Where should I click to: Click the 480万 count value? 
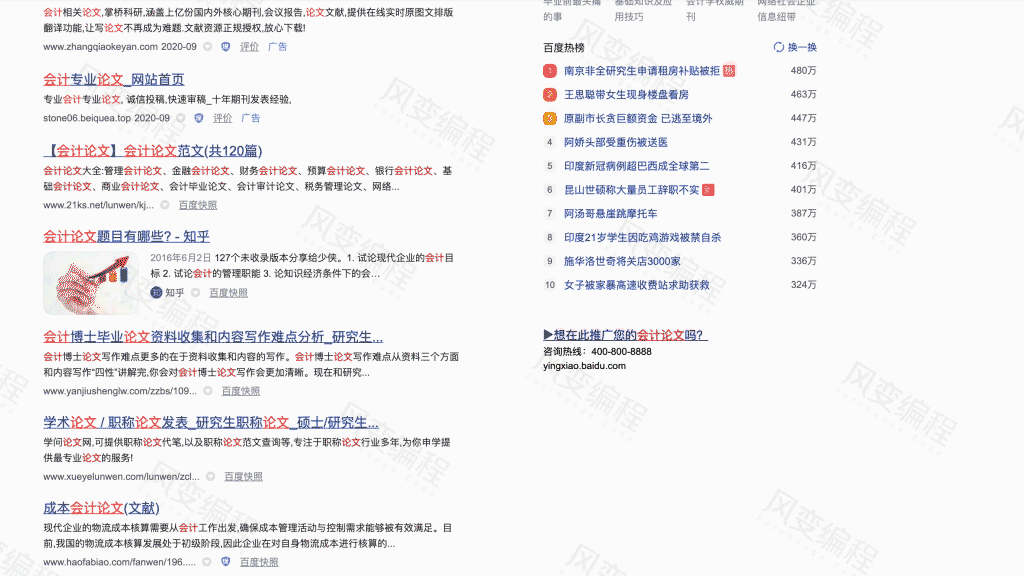(x=803, y=71)
